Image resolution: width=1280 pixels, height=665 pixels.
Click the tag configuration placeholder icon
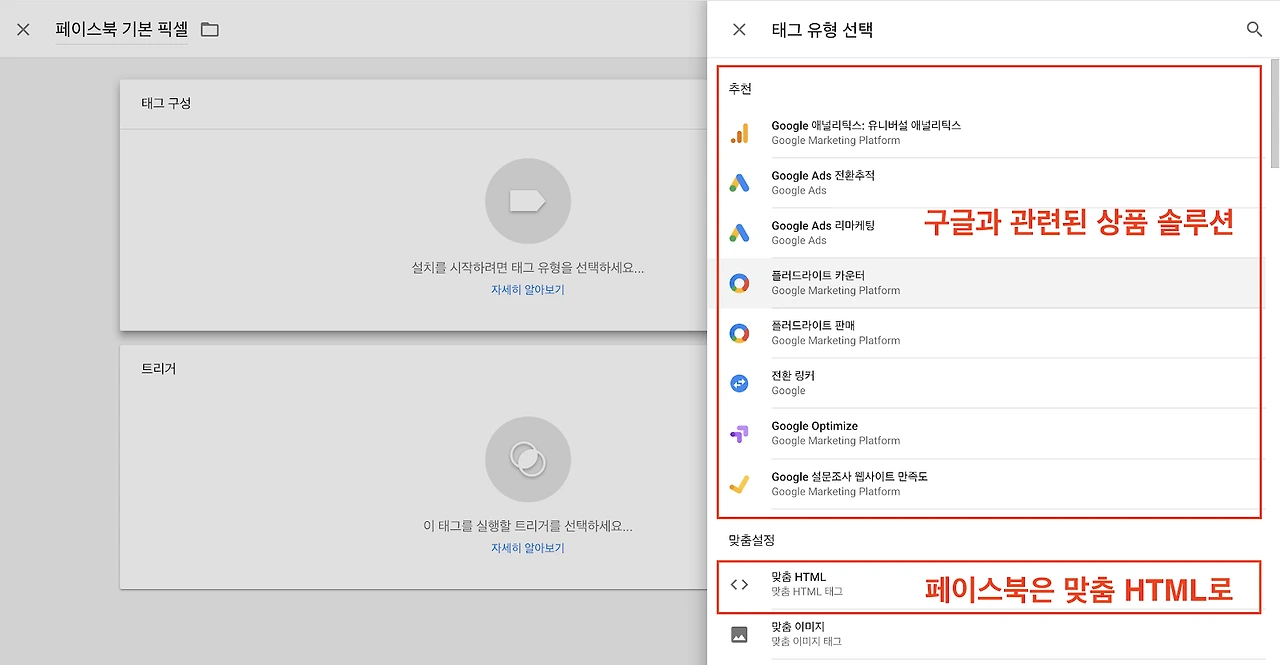pyautogui.click(x=527, y=201)
